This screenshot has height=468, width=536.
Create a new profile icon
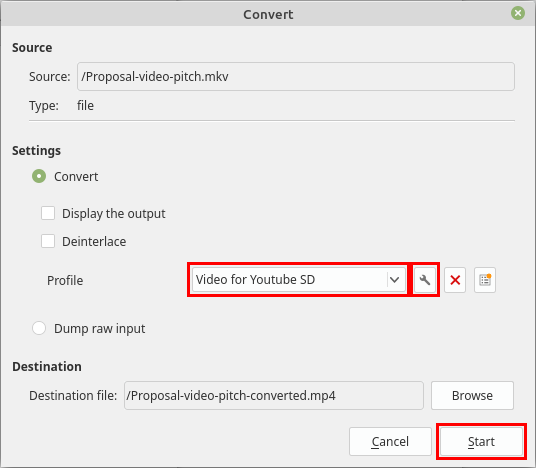pos(485,280)
